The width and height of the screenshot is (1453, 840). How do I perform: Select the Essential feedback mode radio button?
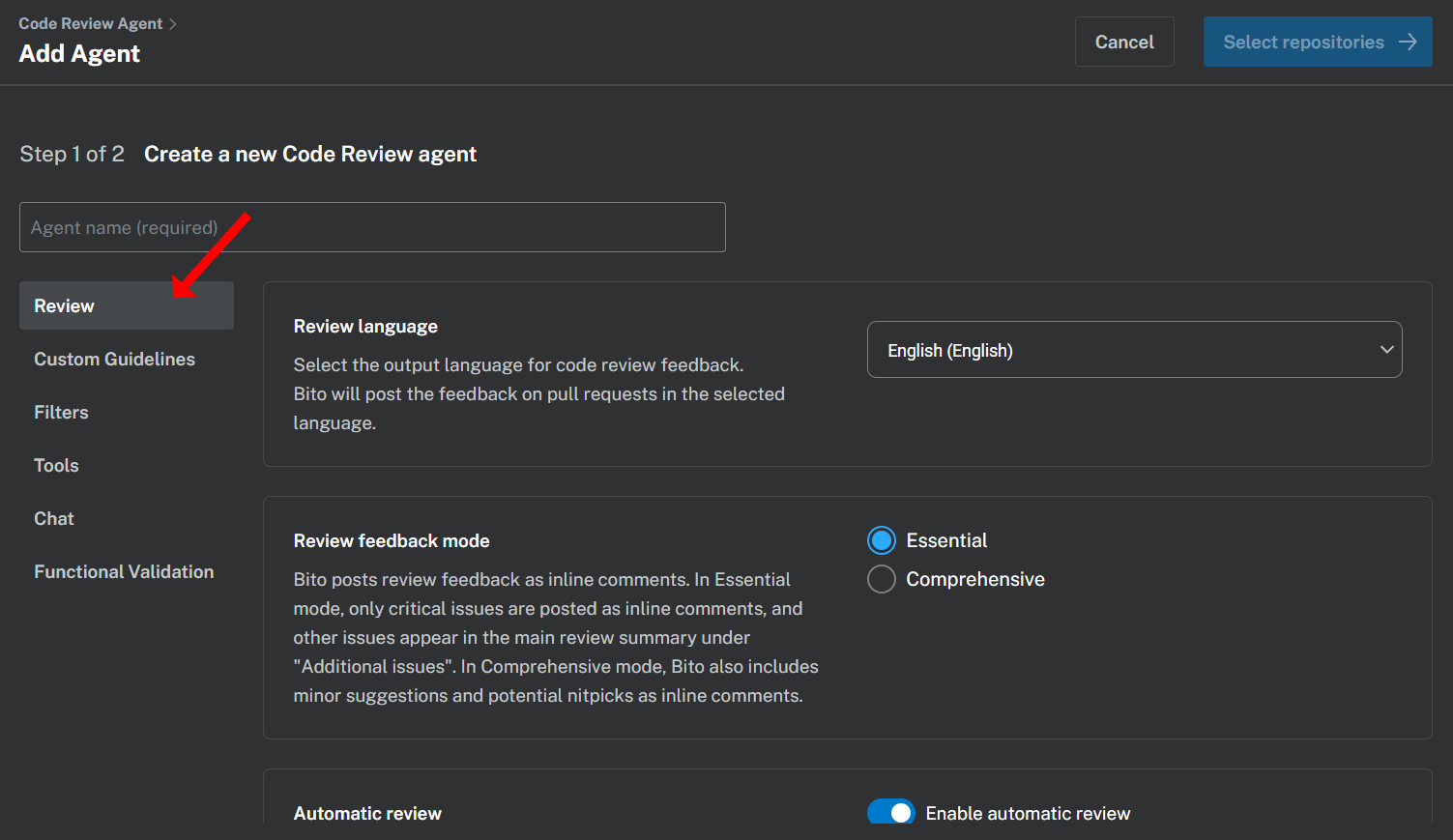pyautogui.click(x=881, y=540)
